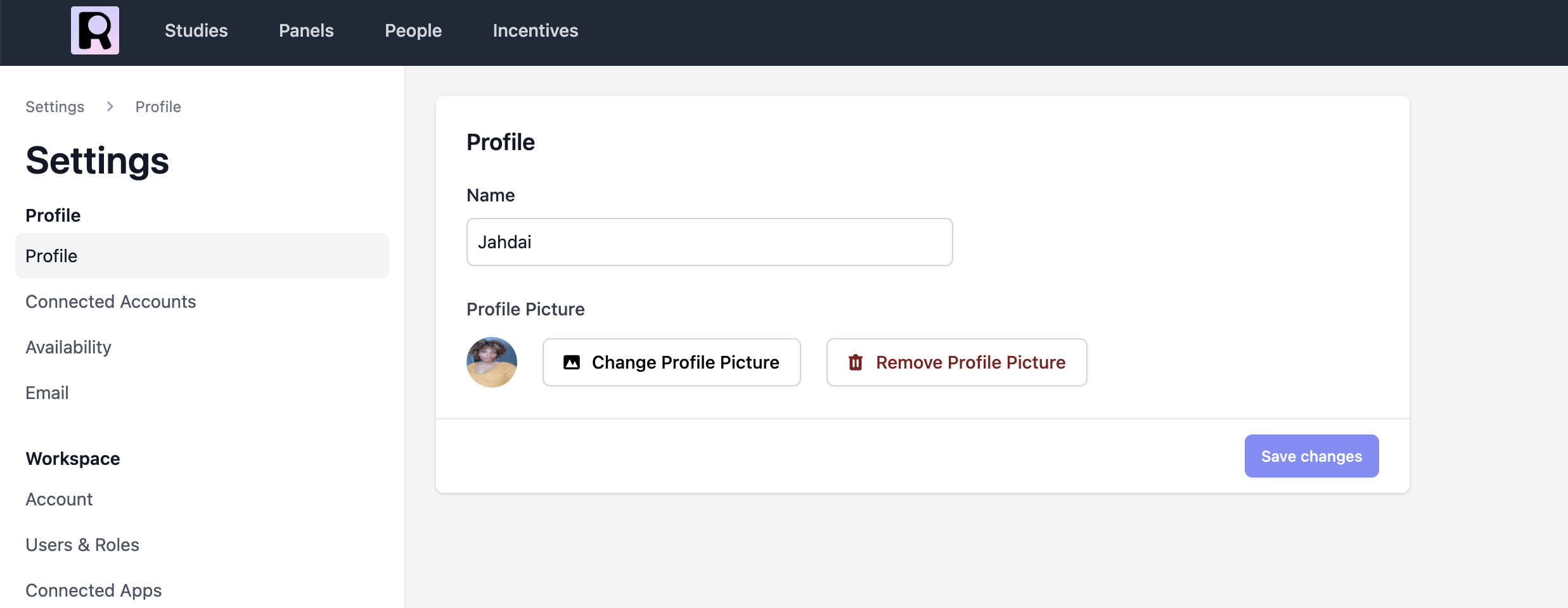Click the Name input field

(709, 242)
